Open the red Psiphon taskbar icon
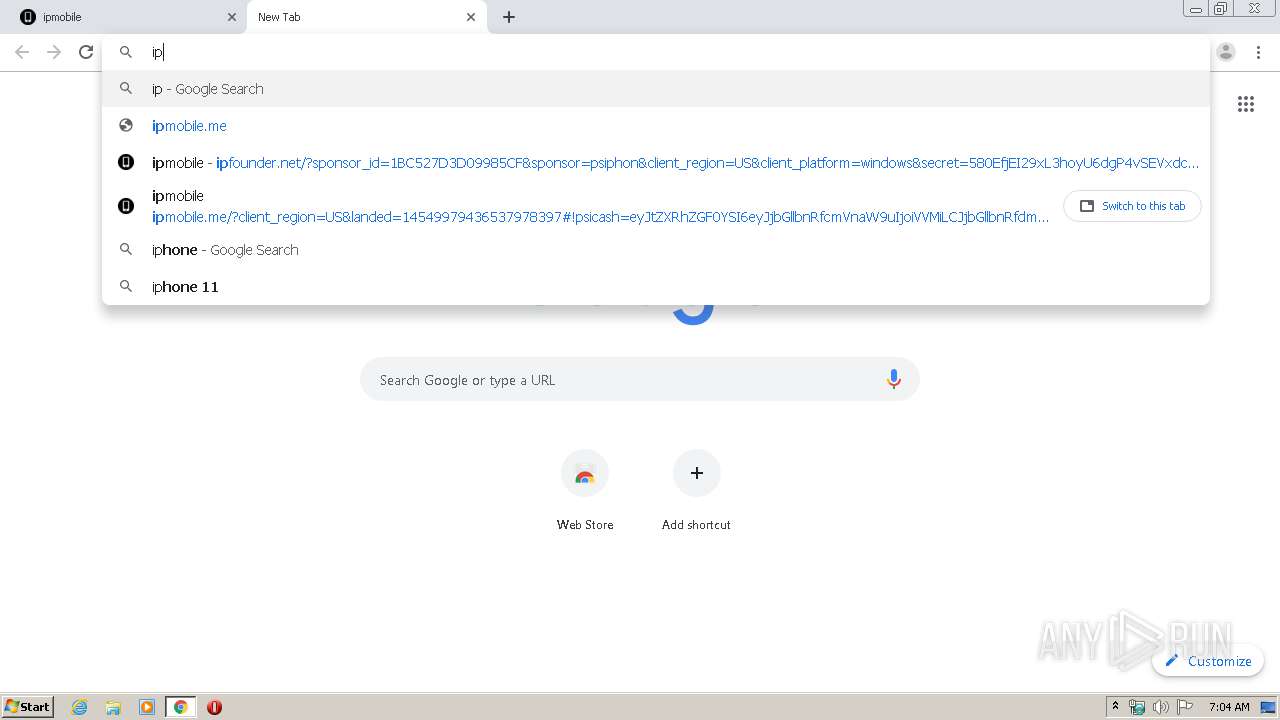 pos(214,707)
